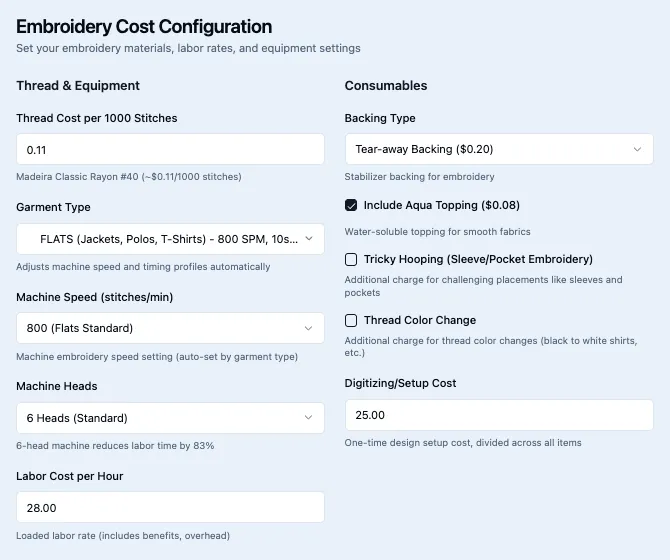
Task: Focus the labor cost field showing 28.00
Action: (x=170, y=507)
